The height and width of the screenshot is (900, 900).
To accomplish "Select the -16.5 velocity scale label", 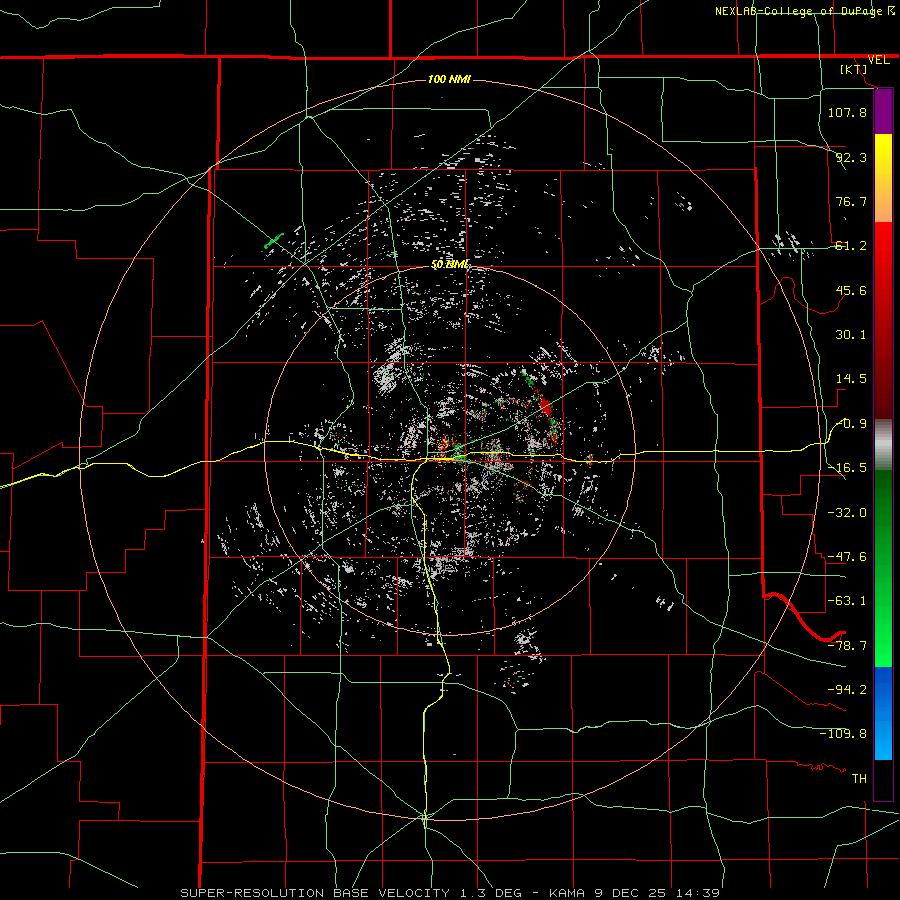I will (x=847, y=468).
